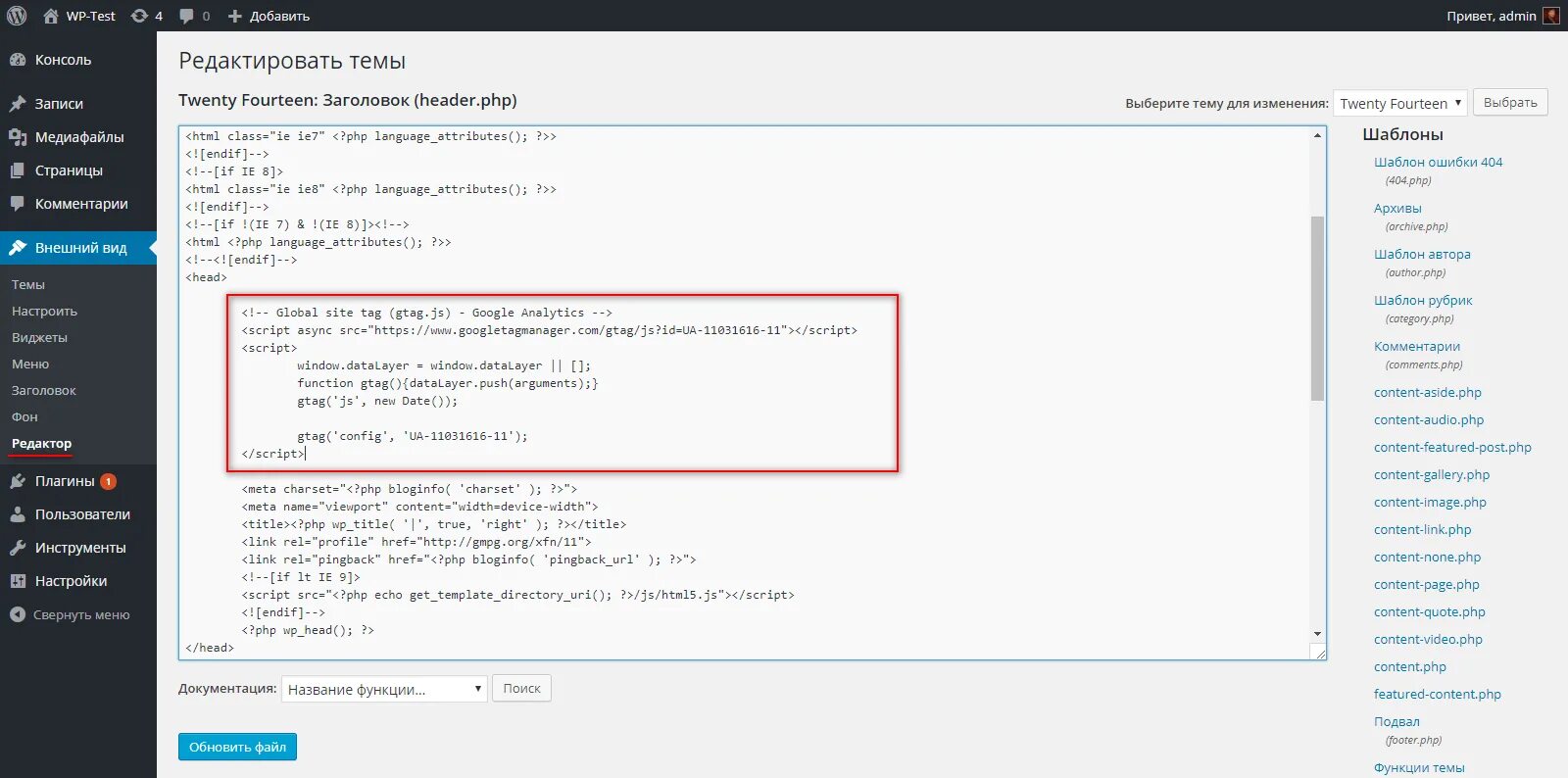Image resolution: width=1568 pixels, height=778 pixels.
Task: Open the Подвал footer.php template
Action: tap(1396, 721)
